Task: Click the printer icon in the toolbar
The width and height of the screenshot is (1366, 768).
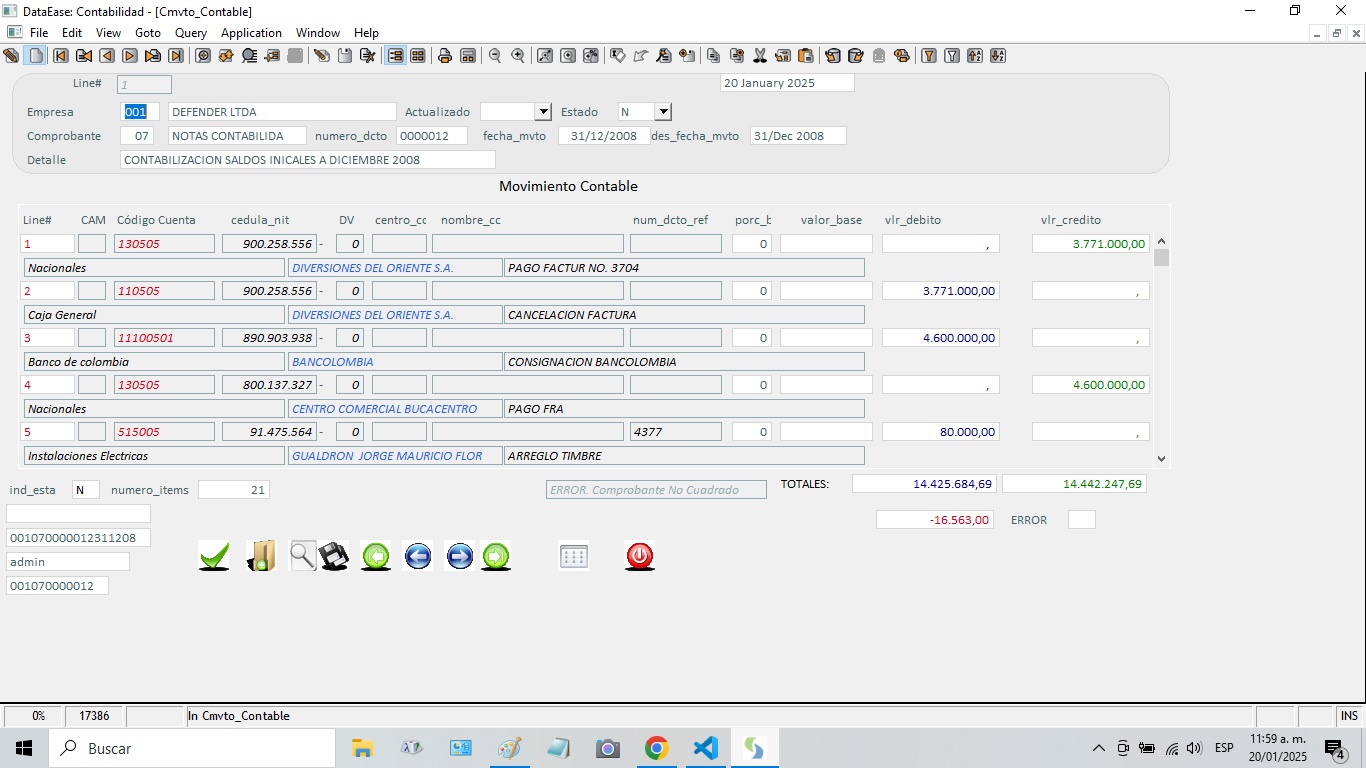Action: [445, 56]
